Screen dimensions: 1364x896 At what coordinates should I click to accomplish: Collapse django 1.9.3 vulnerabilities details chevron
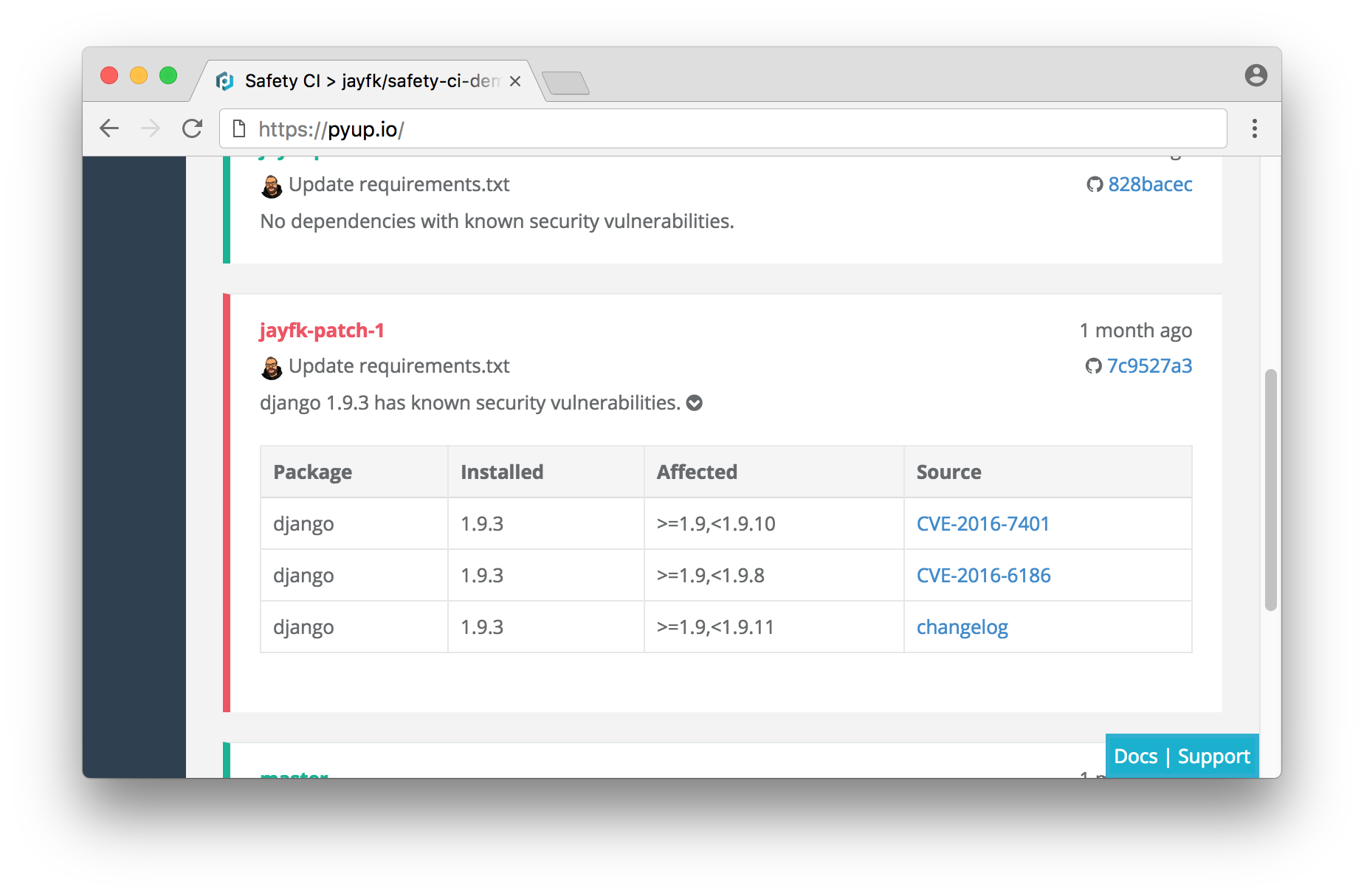pyautogui.click(x=695, y=403)
